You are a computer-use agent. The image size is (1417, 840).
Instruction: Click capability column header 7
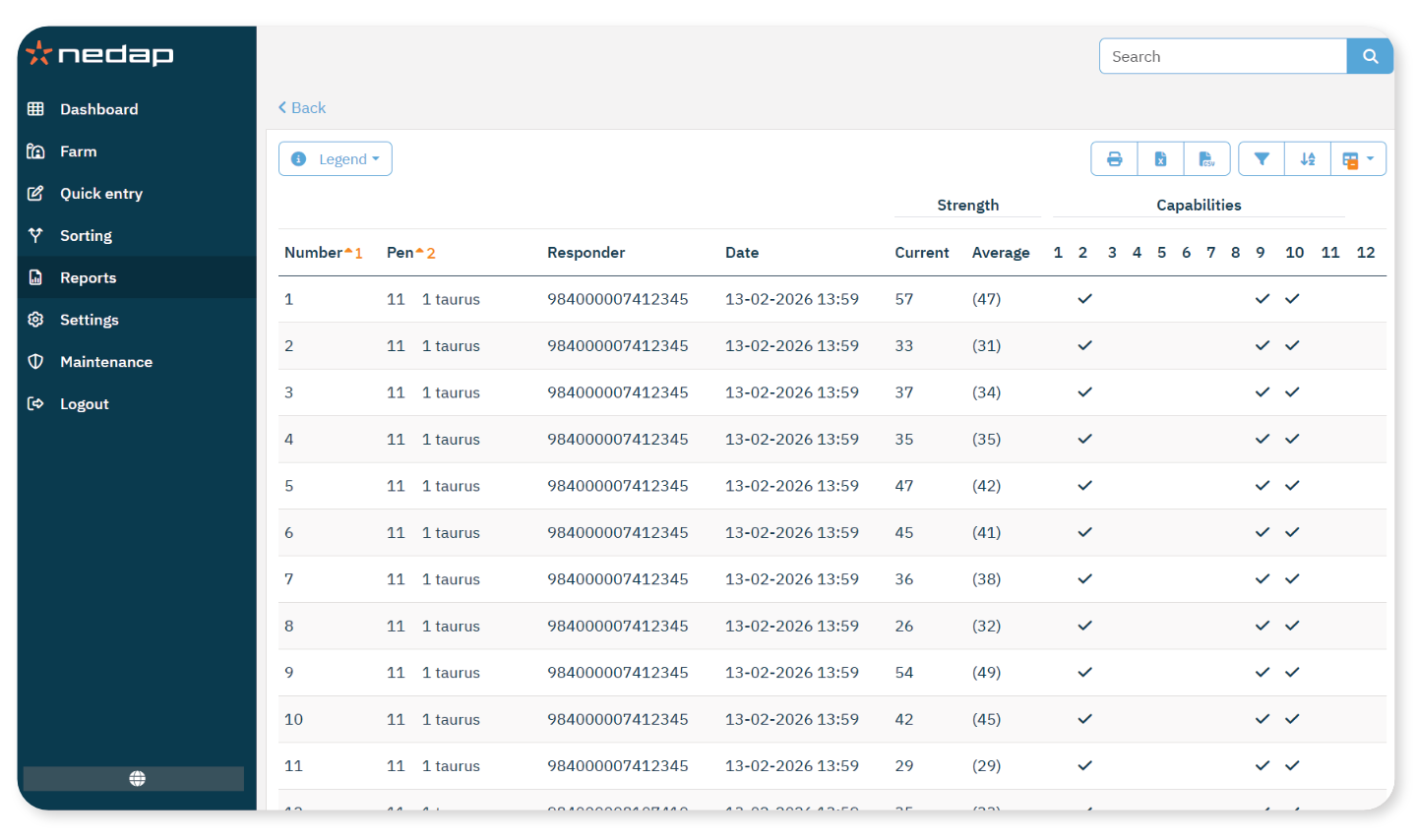[x=1211, y=253]
